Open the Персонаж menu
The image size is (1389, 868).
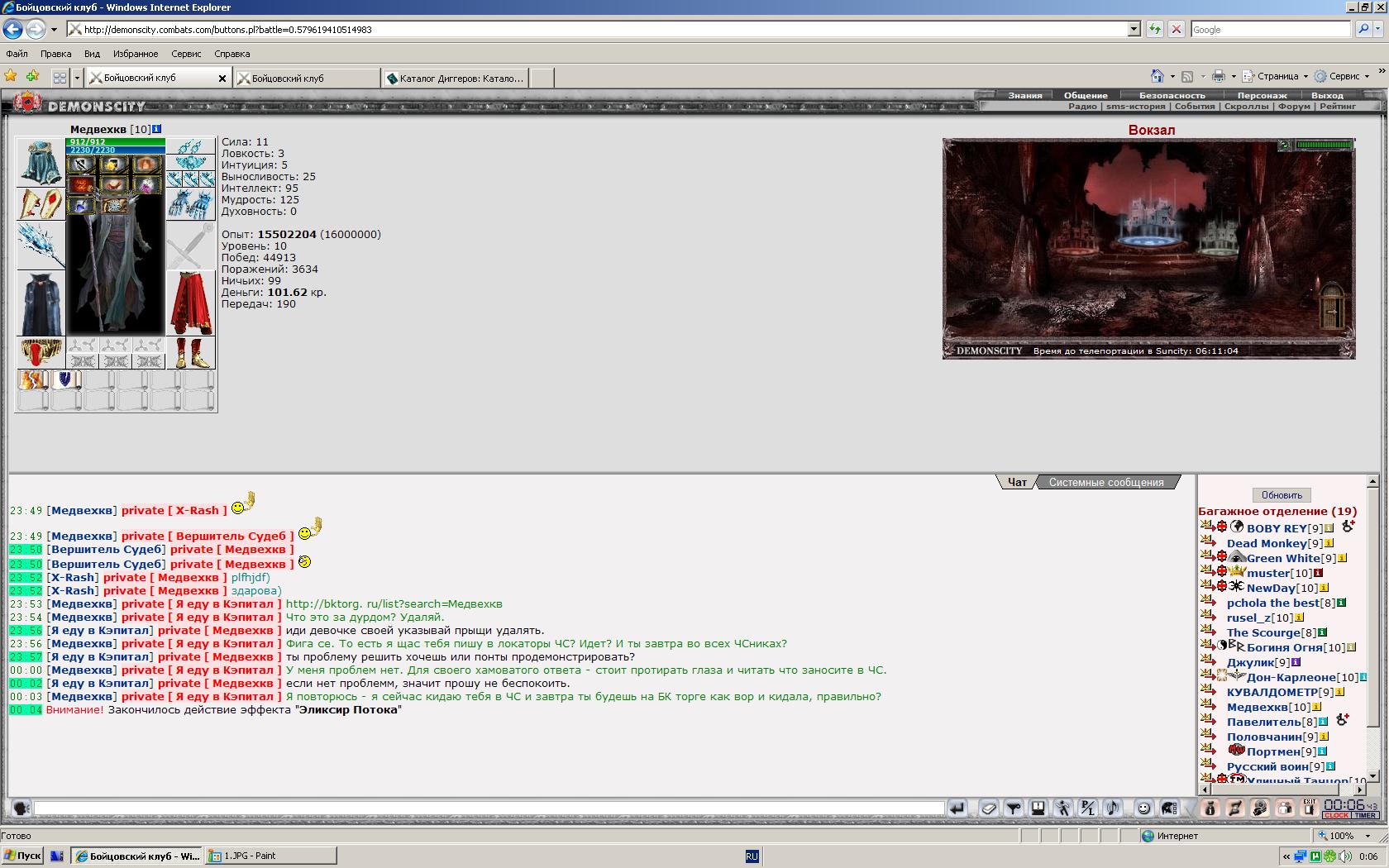(1262, 95)
